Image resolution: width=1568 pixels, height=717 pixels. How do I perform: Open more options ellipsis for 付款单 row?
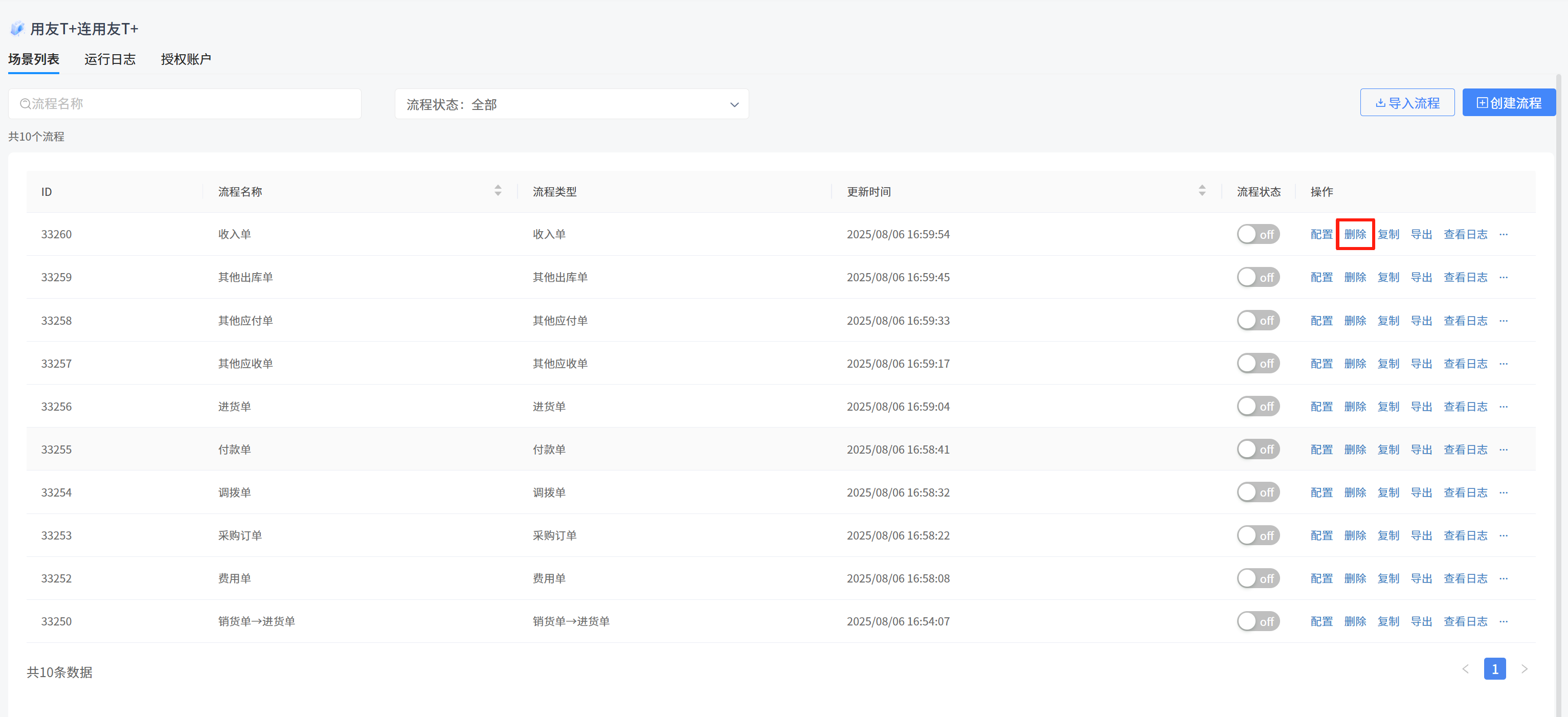1504,450
